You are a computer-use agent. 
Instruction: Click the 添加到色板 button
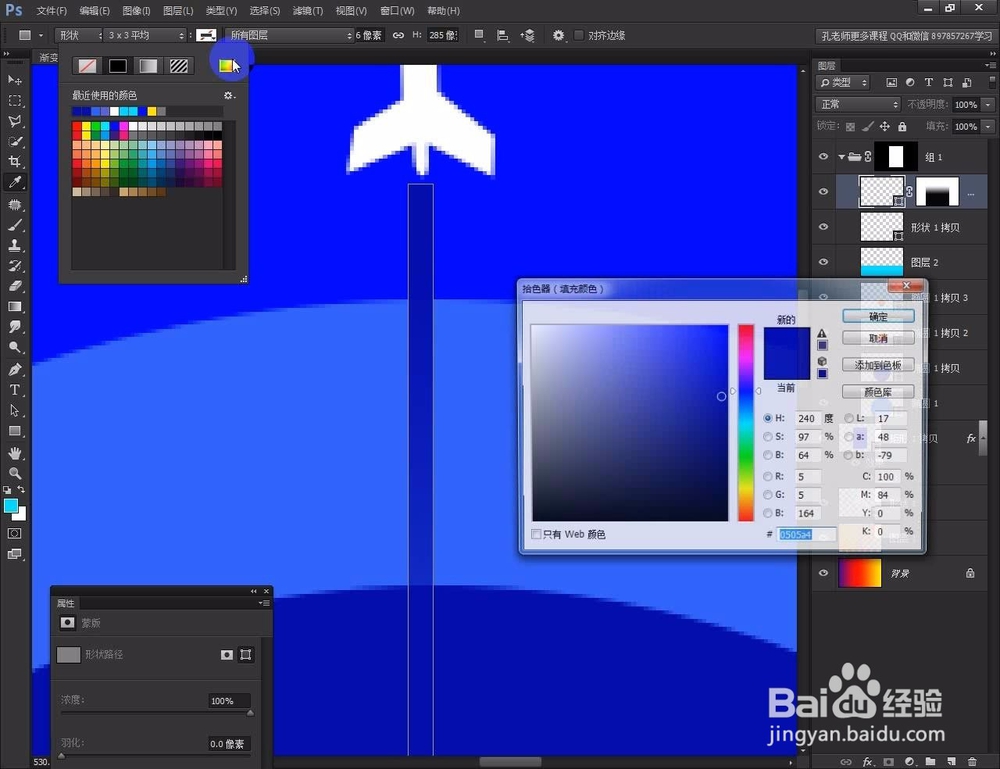878,364
